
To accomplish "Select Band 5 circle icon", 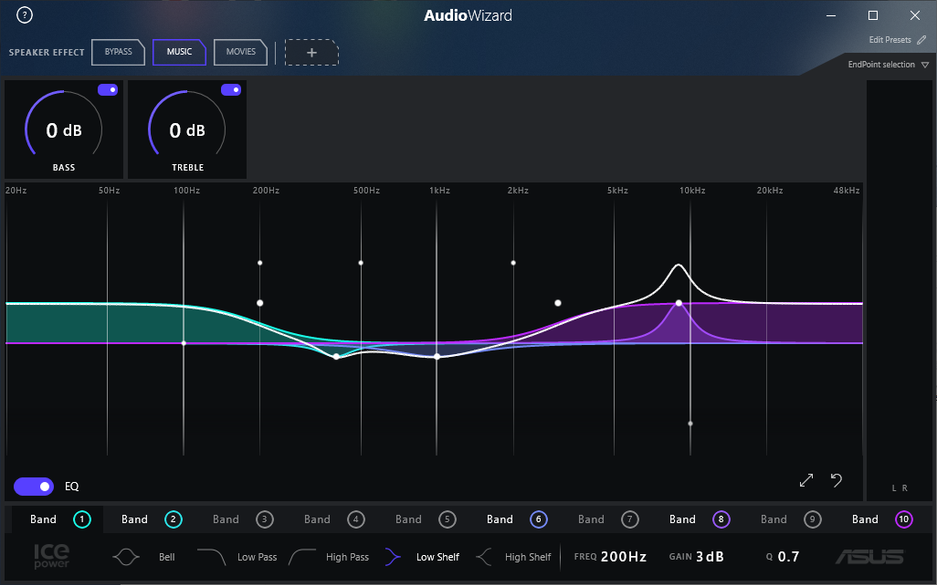I will 447,519.
